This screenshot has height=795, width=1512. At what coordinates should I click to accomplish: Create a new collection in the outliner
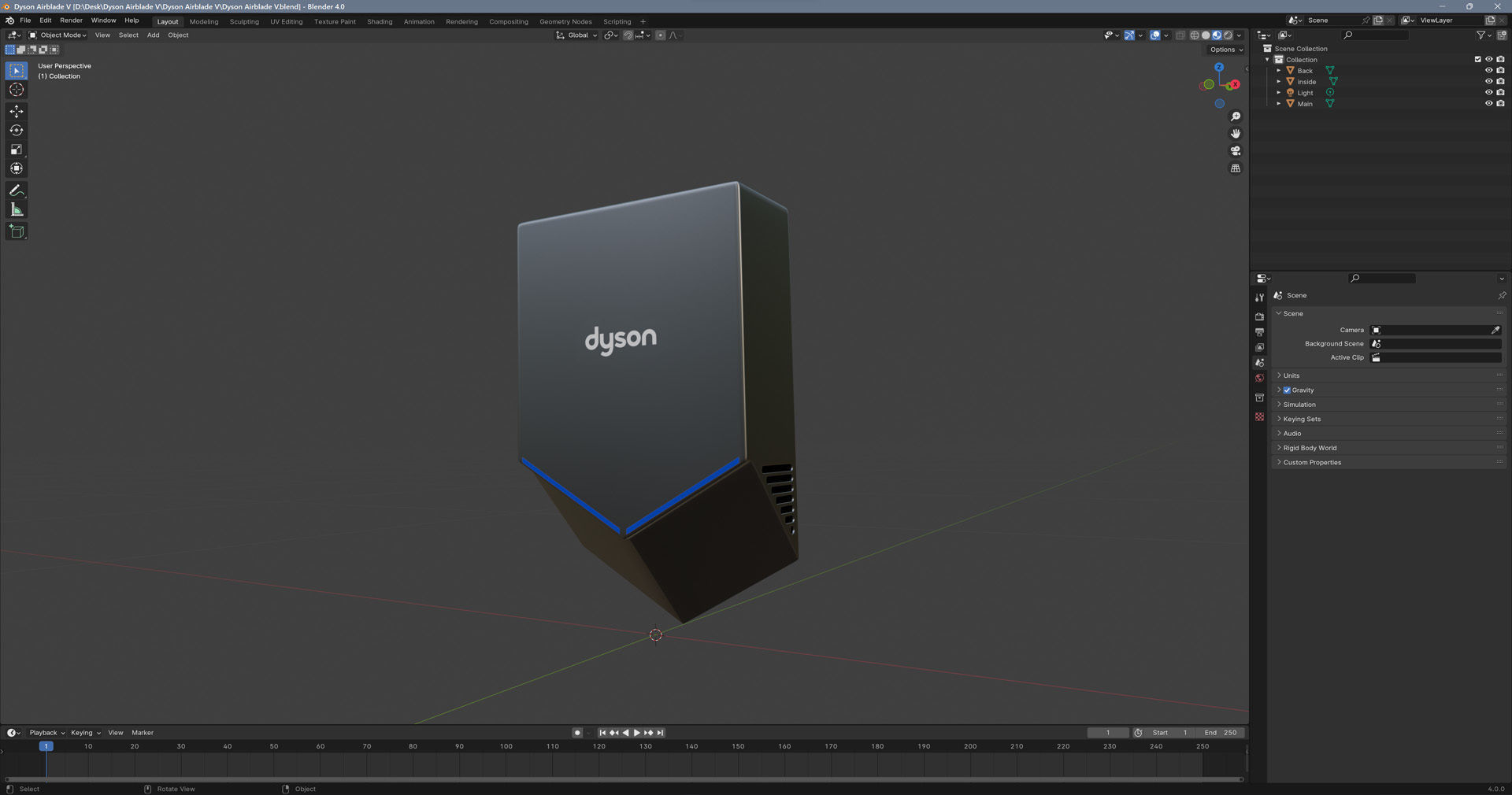click(1502, 35)
